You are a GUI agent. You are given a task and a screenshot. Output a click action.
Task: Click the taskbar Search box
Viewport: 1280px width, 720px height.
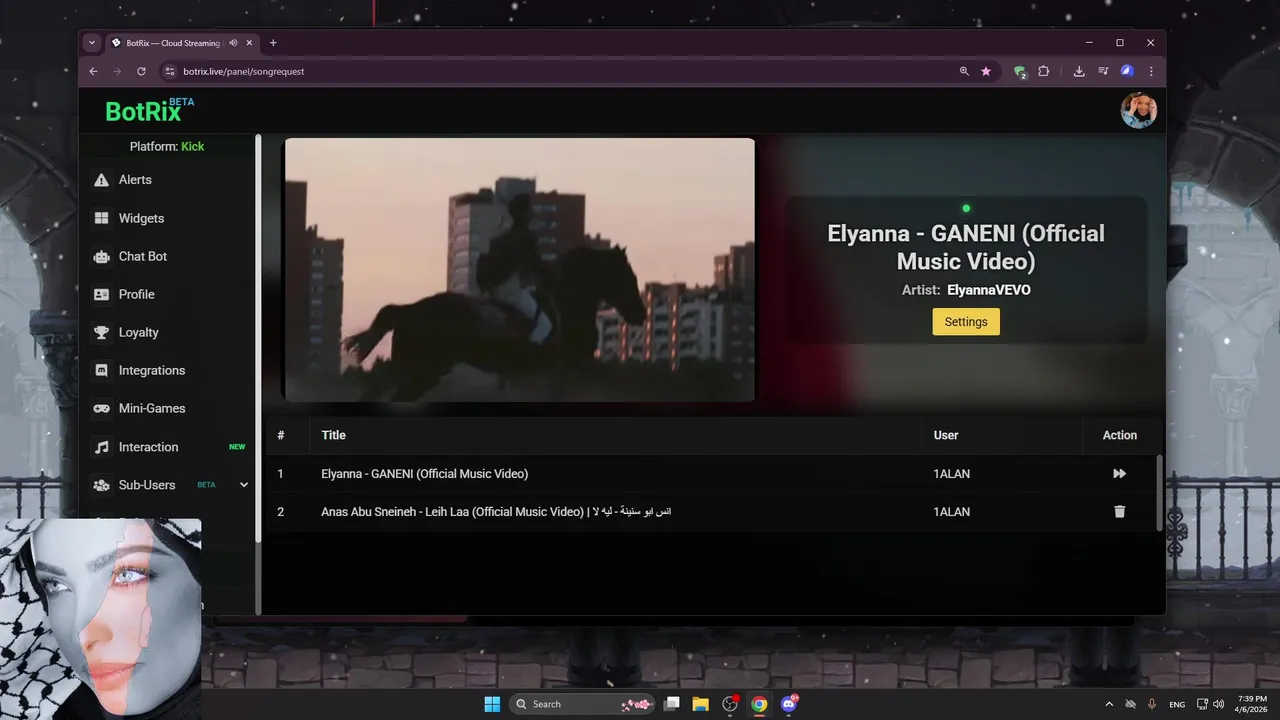click(582, 704)
